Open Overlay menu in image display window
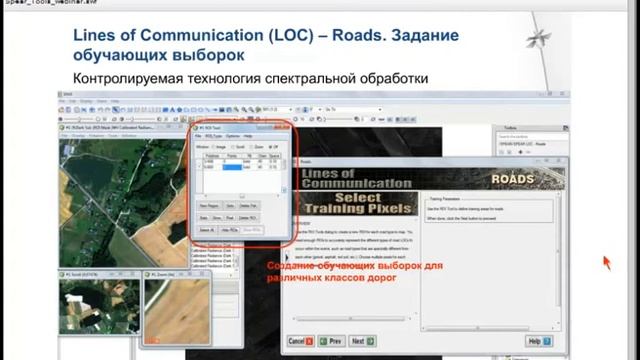Image resolution: width=640 pixels, height=360 pixels. tap(78, 136)
